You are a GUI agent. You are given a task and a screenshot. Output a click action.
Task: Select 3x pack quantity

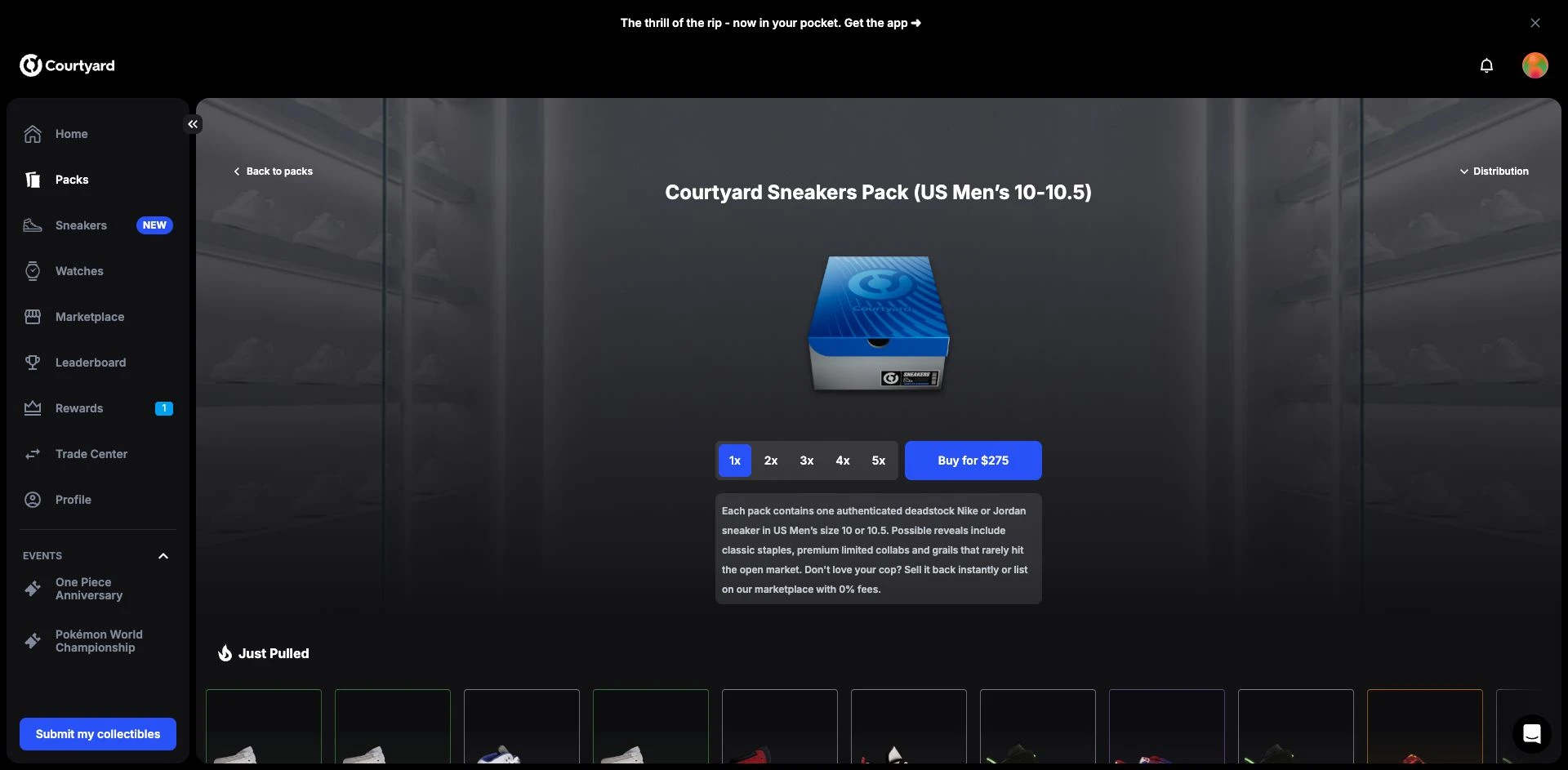pyautogui.click(x=807, y=461)
